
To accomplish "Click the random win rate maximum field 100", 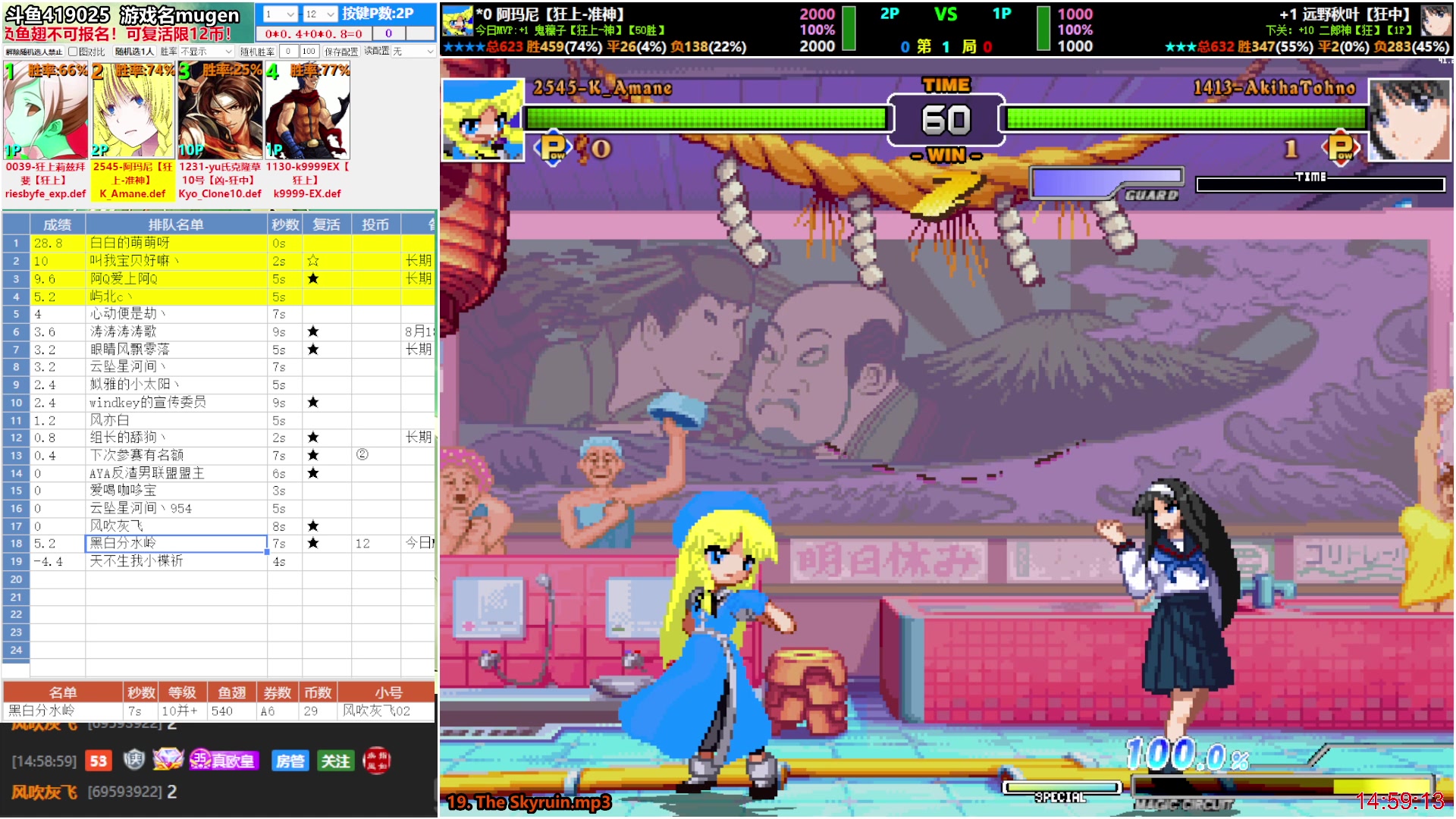I will click(308, 52).
